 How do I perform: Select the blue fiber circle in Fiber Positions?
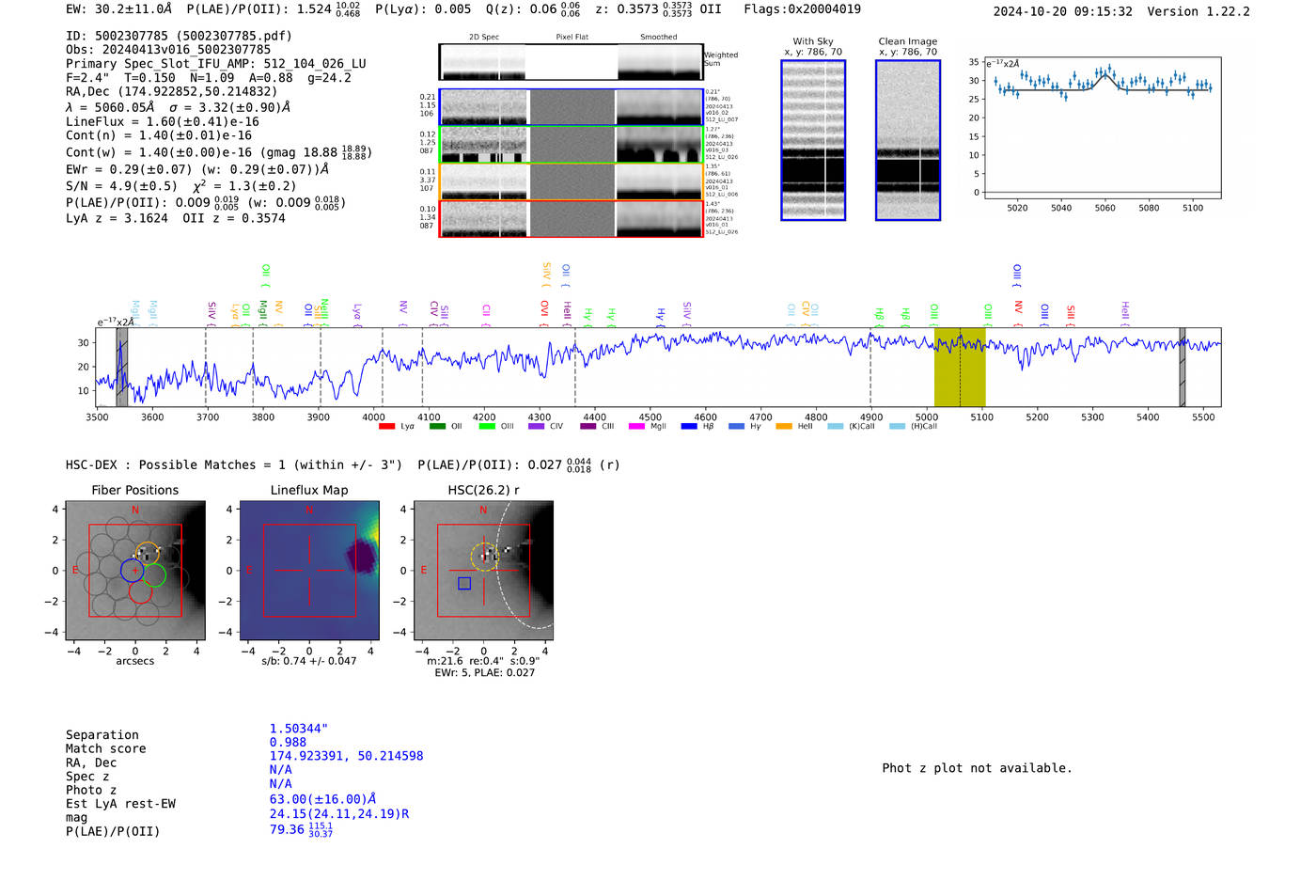coord(133,570)
